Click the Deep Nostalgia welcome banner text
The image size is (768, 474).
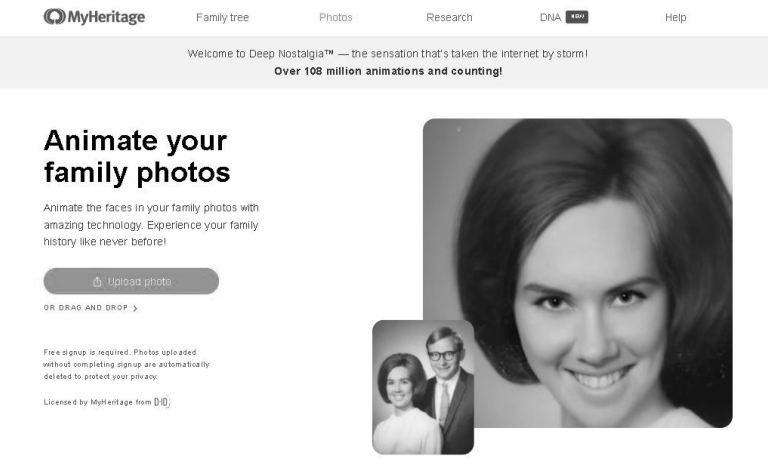(387, 53)
